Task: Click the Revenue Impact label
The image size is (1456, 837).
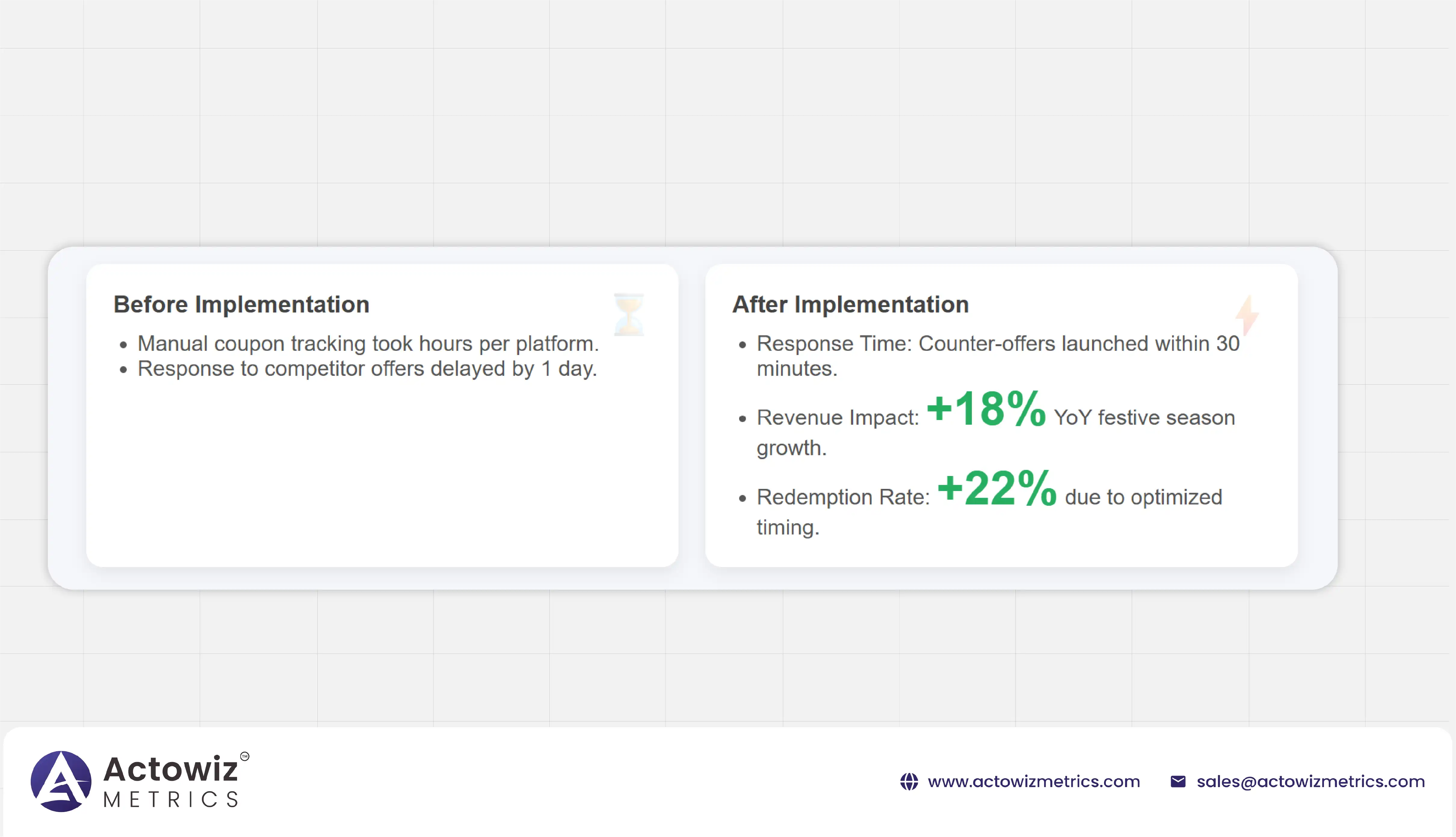Action: click(x=838, y=418)
